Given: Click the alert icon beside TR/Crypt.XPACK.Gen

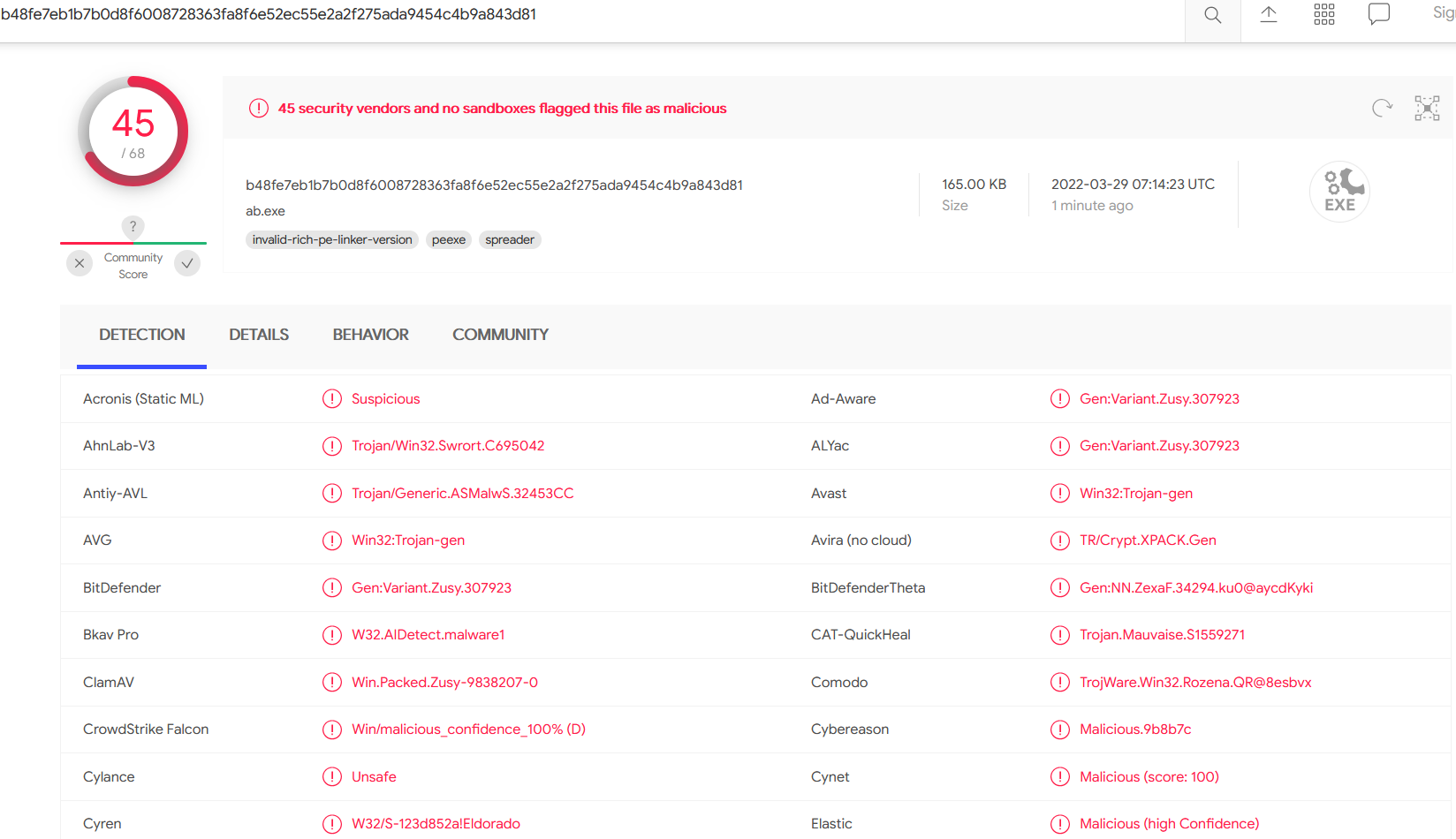Looking at the screenshot, I should click(x=1060, y=540).
